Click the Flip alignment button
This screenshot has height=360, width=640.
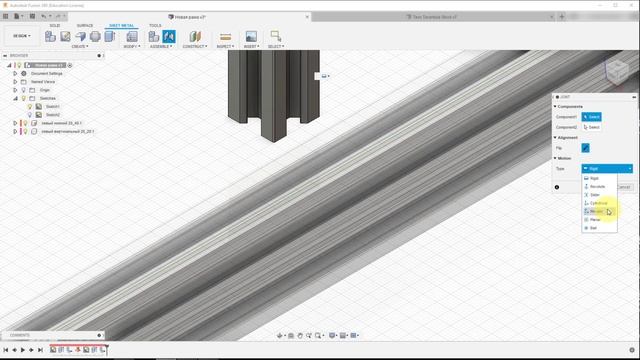pyautogui.click(x=585, y=148)
